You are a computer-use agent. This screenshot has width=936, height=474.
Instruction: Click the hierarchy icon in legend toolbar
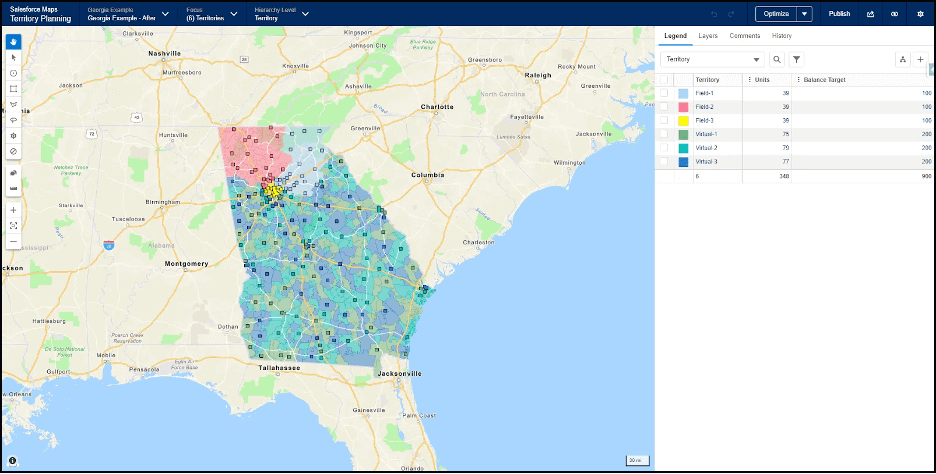[902, 60]
